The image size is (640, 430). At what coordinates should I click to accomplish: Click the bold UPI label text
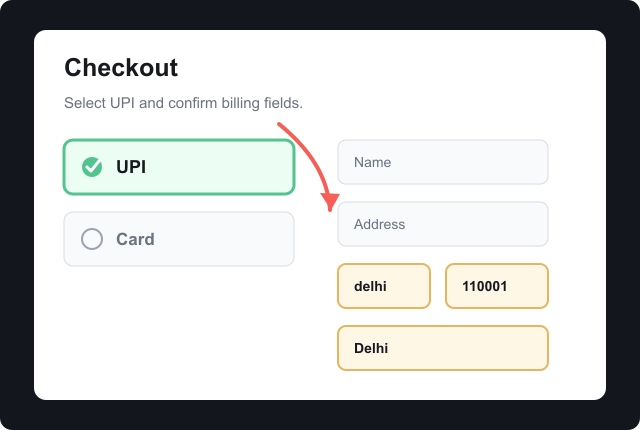pyautogui.click(x=131, y=167)
